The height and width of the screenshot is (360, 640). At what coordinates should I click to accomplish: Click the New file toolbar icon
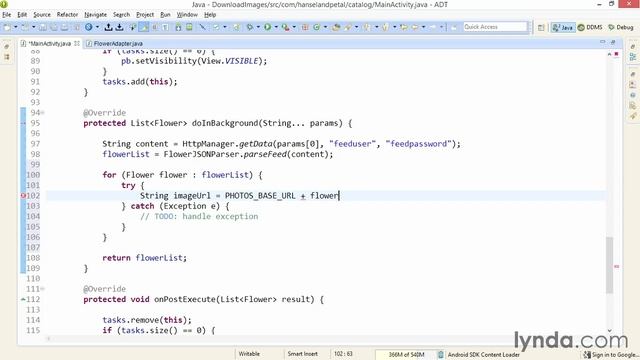(7, 27)
